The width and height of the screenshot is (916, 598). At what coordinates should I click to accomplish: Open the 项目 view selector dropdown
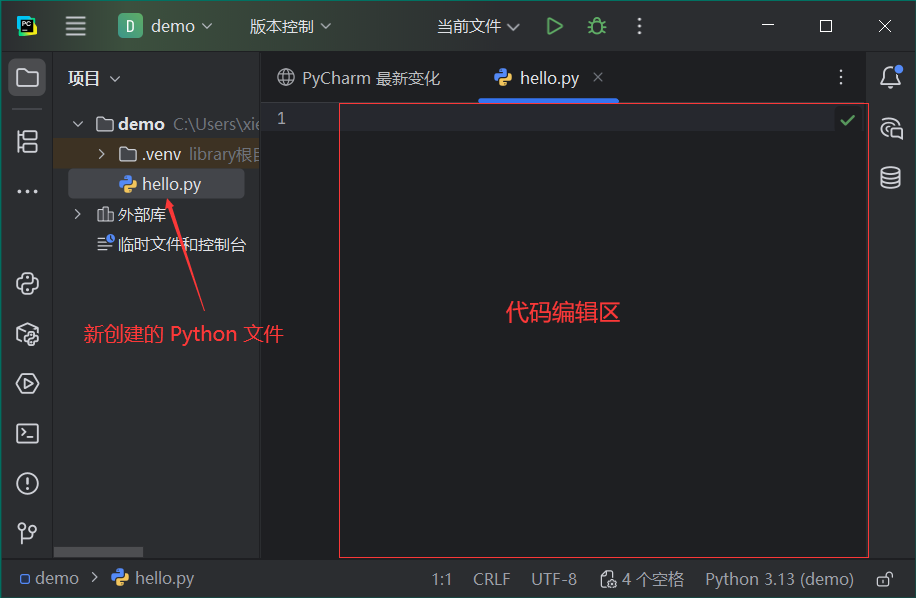[94, 78]
